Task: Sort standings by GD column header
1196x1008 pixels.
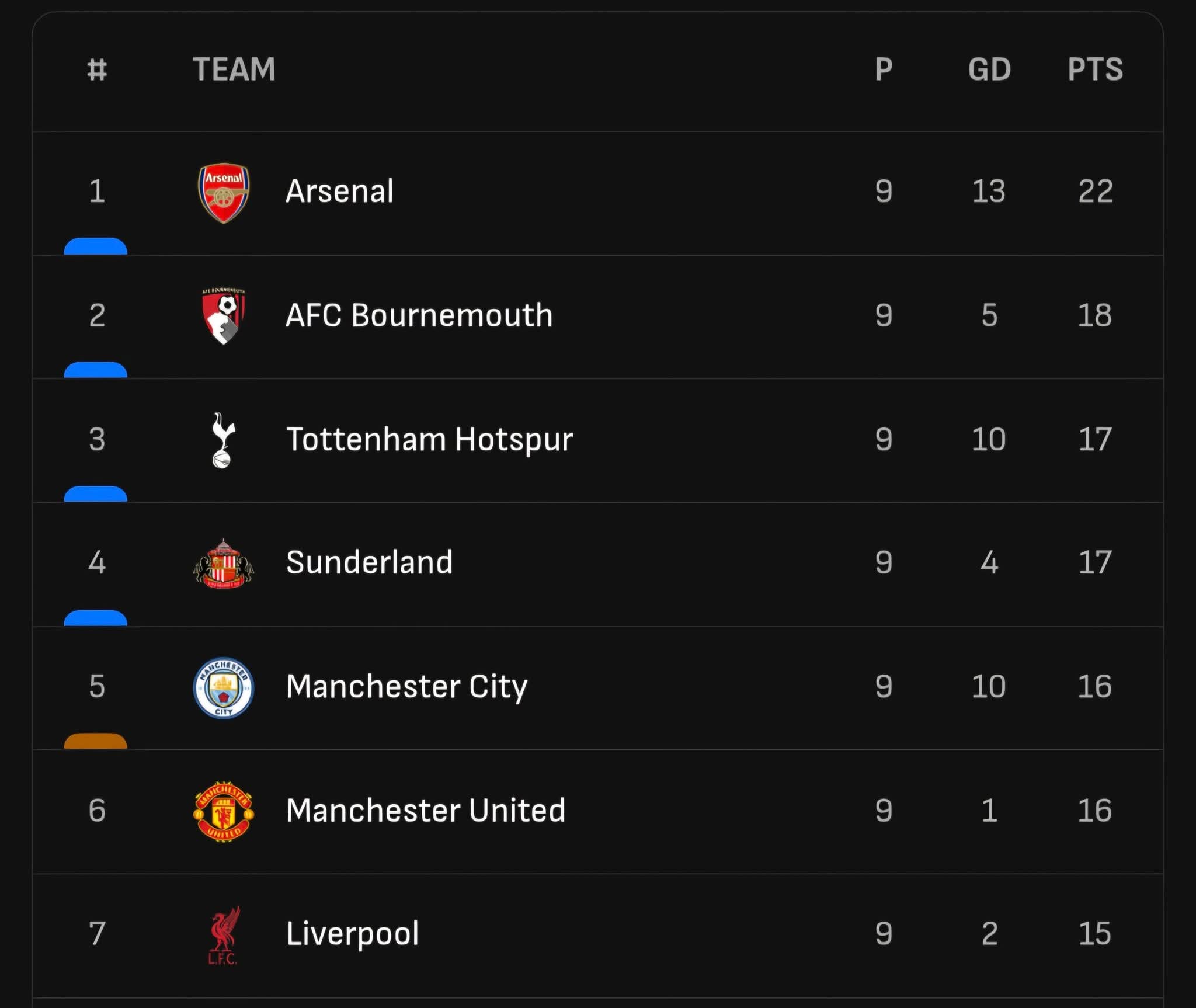Action: click(989, 69)
